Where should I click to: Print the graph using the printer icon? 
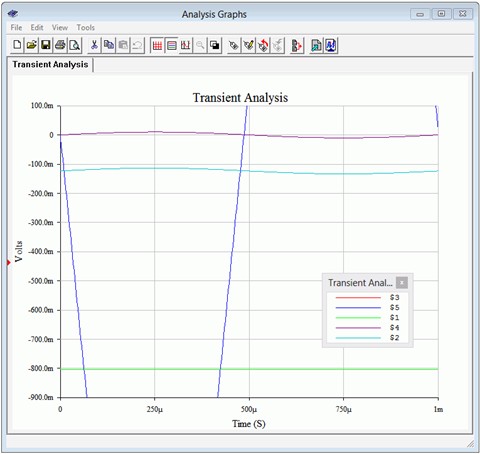point(60,45)
